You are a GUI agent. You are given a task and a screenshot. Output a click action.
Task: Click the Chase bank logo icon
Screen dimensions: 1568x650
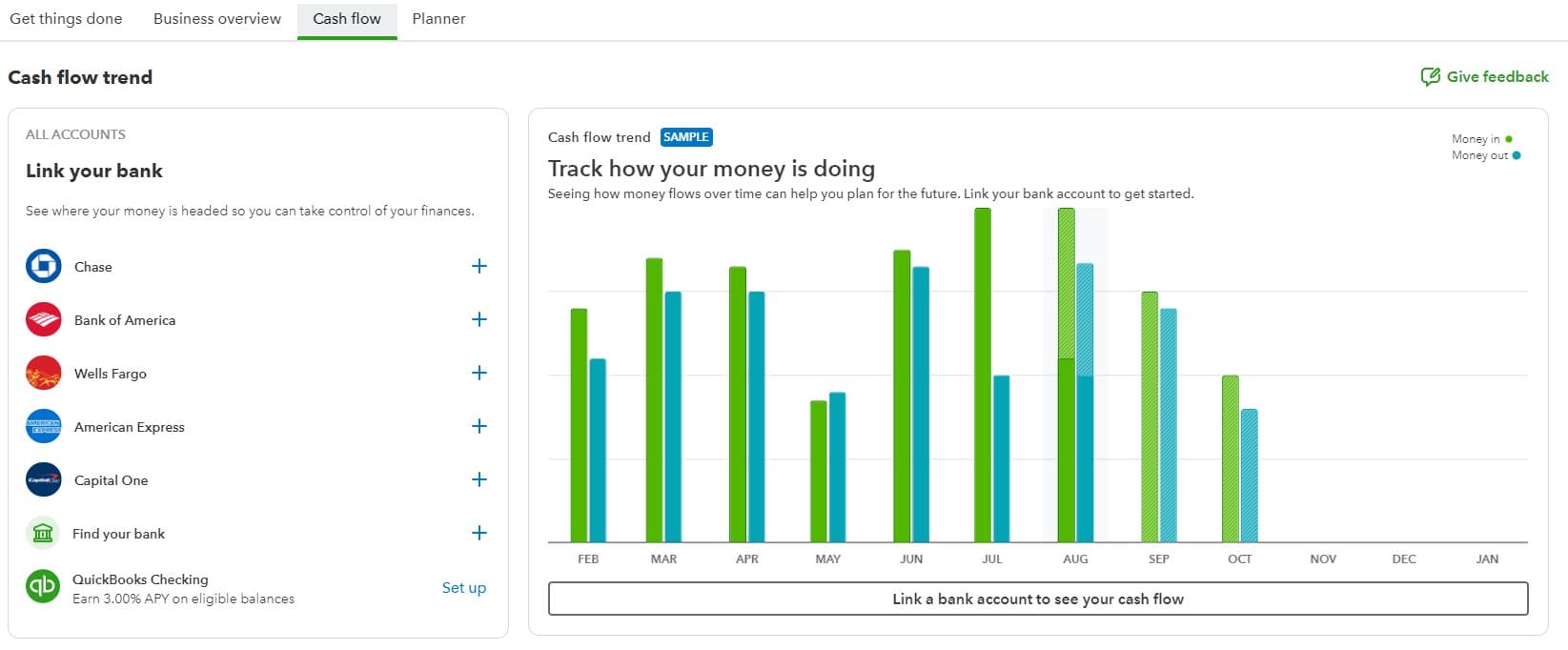[x=43, y=267]
